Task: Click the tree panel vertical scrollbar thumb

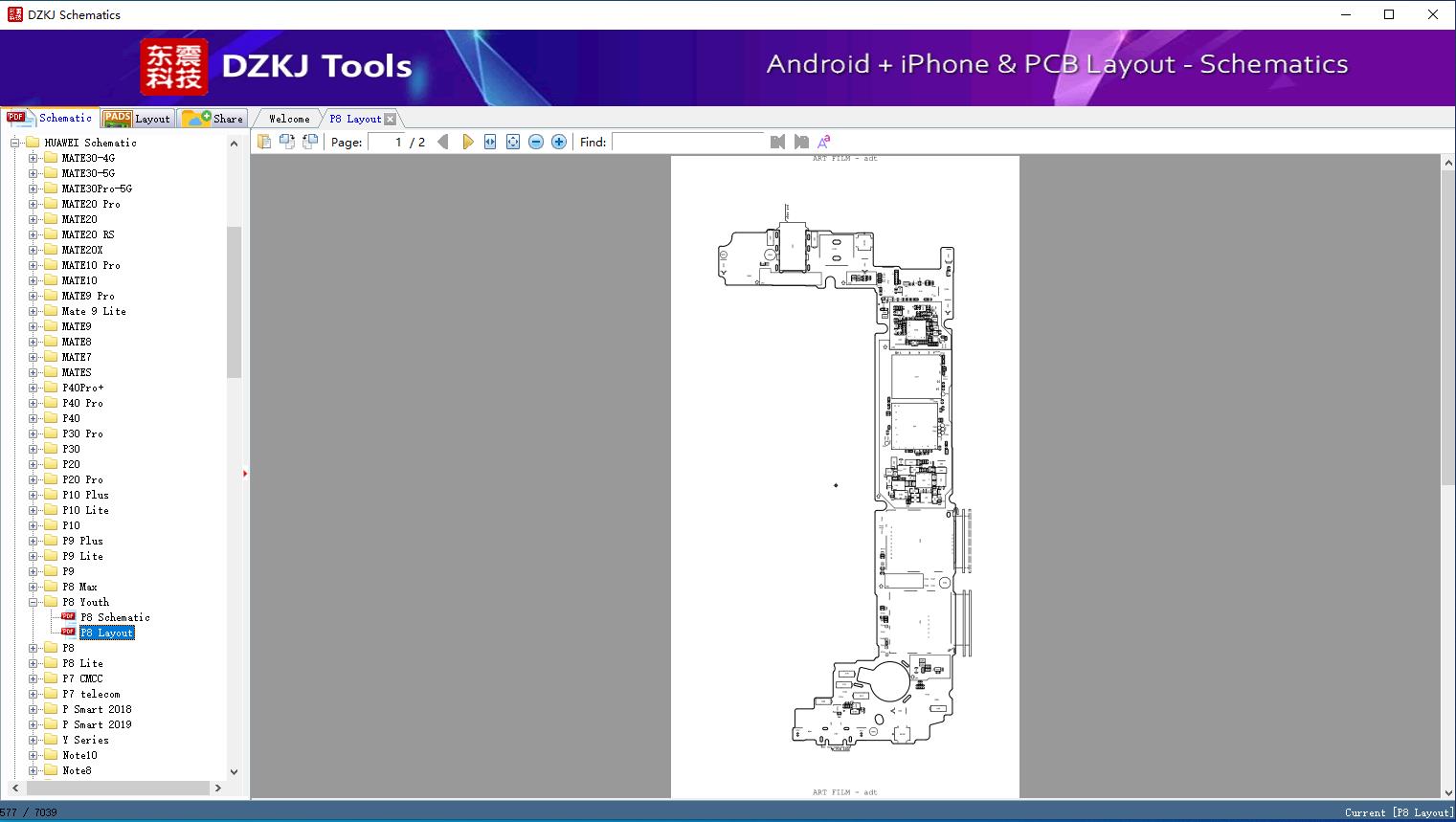Action: click(235, 302)
